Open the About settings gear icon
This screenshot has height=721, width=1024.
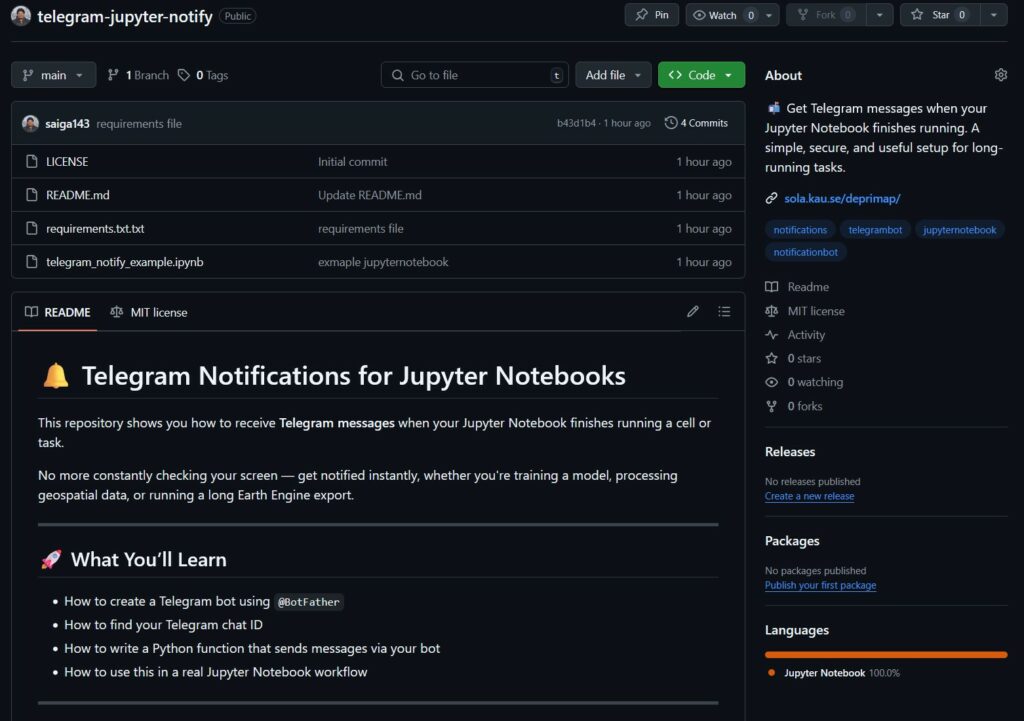click(1000, 75)
